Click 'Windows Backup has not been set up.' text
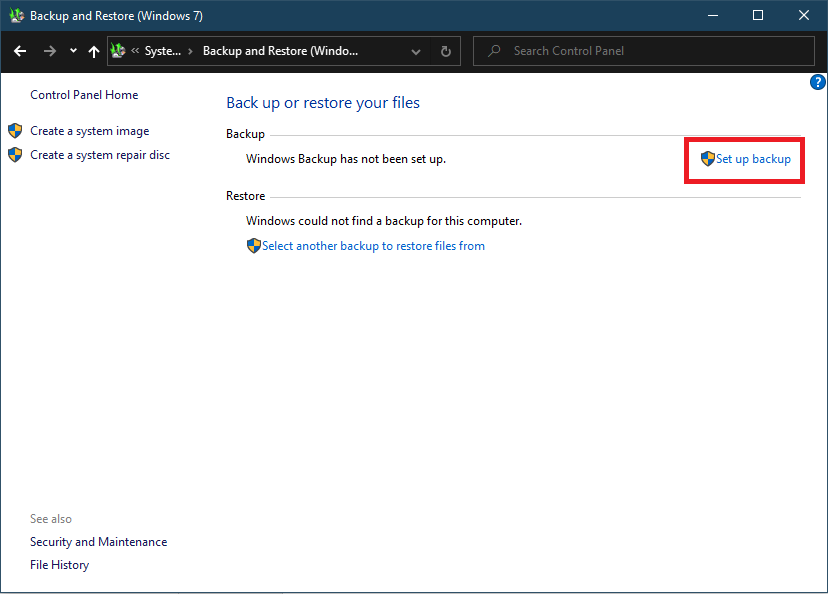 [x=346, y=159]
